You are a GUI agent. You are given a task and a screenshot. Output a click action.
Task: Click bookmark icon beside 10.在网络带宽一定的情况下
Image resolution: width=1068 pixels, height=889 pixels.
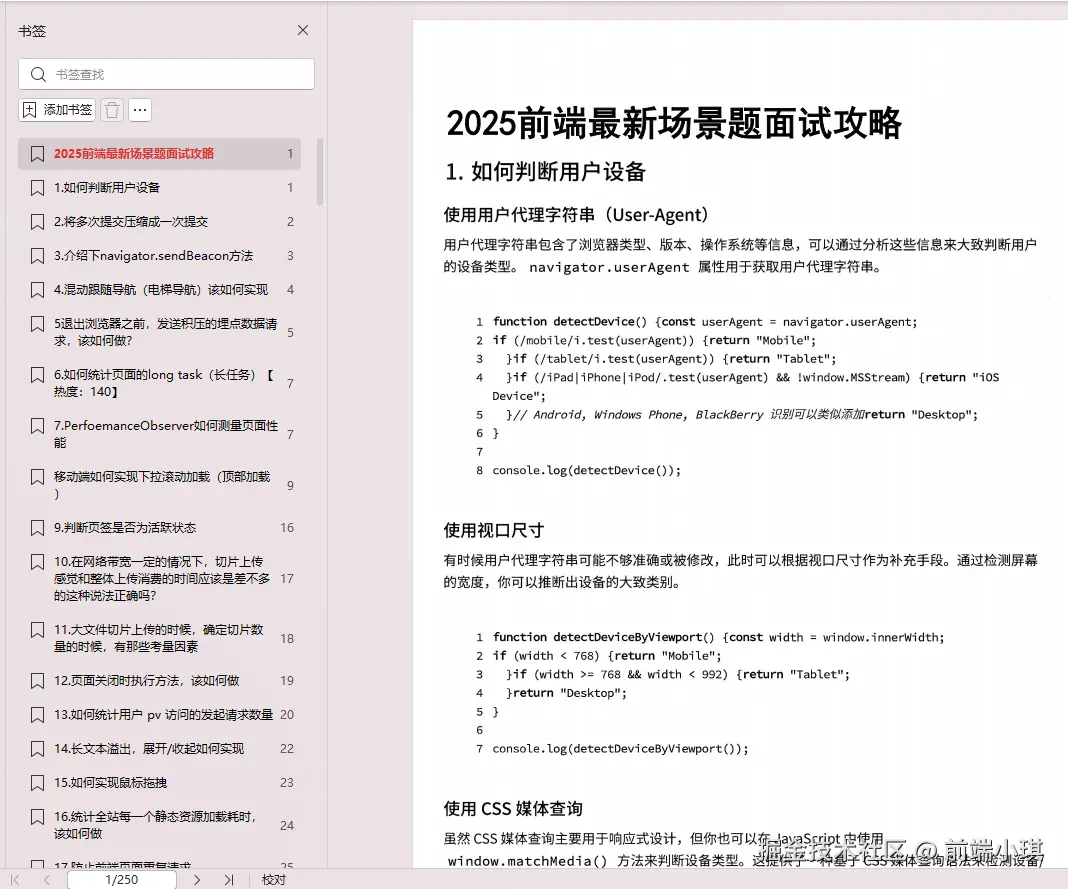[x=37, y=563]
